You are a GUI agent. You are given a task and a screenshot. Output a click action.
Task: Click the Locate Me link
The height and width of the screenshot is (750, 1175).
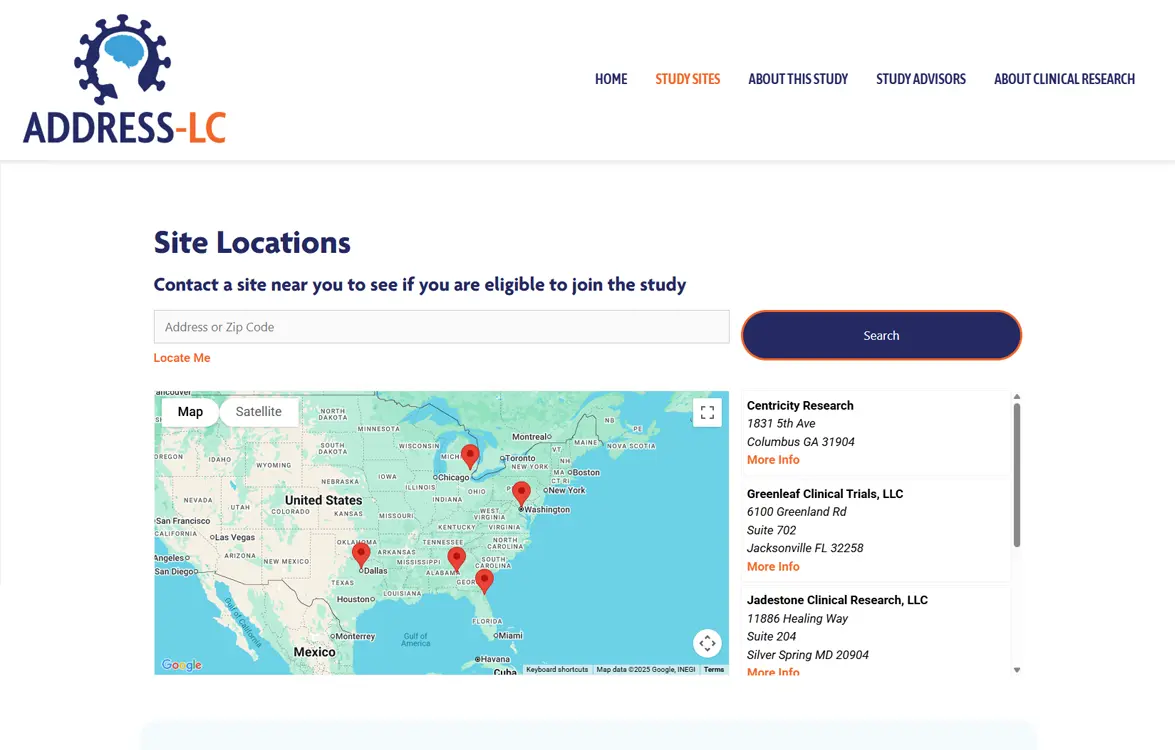click(x=182, y=358)
